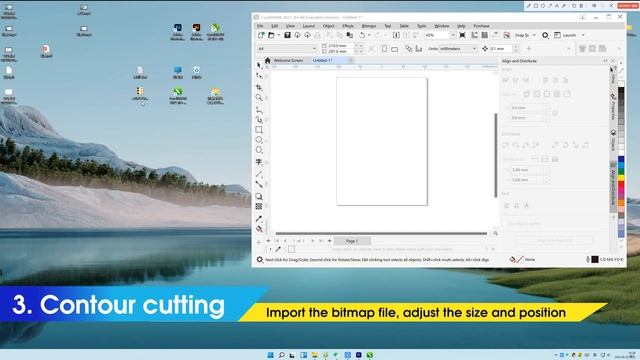Expand the Snap To dropdown
The height and width of the screenshot is (360, 640).
[x=534, y=36]
